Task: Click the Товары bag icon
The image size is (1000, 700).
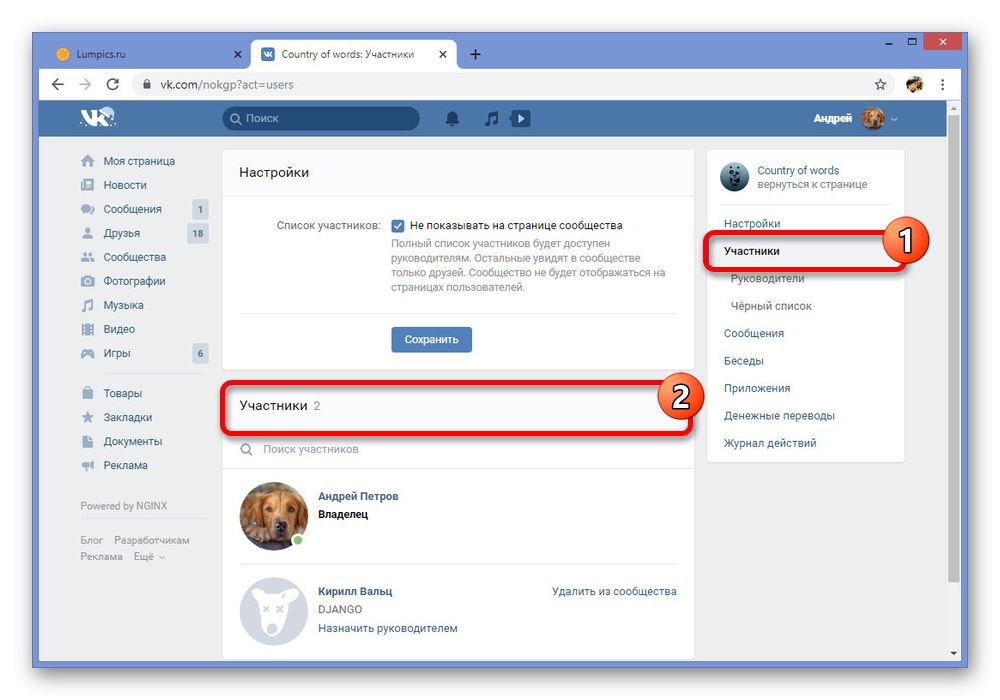Action: point(87,393)
